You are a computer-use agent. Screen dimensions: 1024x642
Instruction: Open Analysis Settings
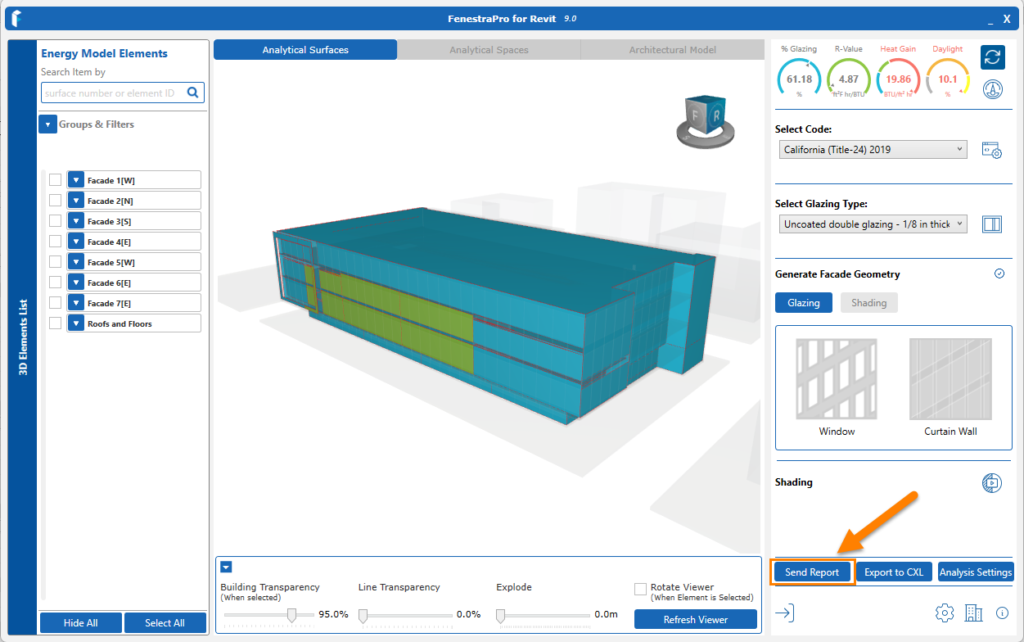click(x=976, y=572)
